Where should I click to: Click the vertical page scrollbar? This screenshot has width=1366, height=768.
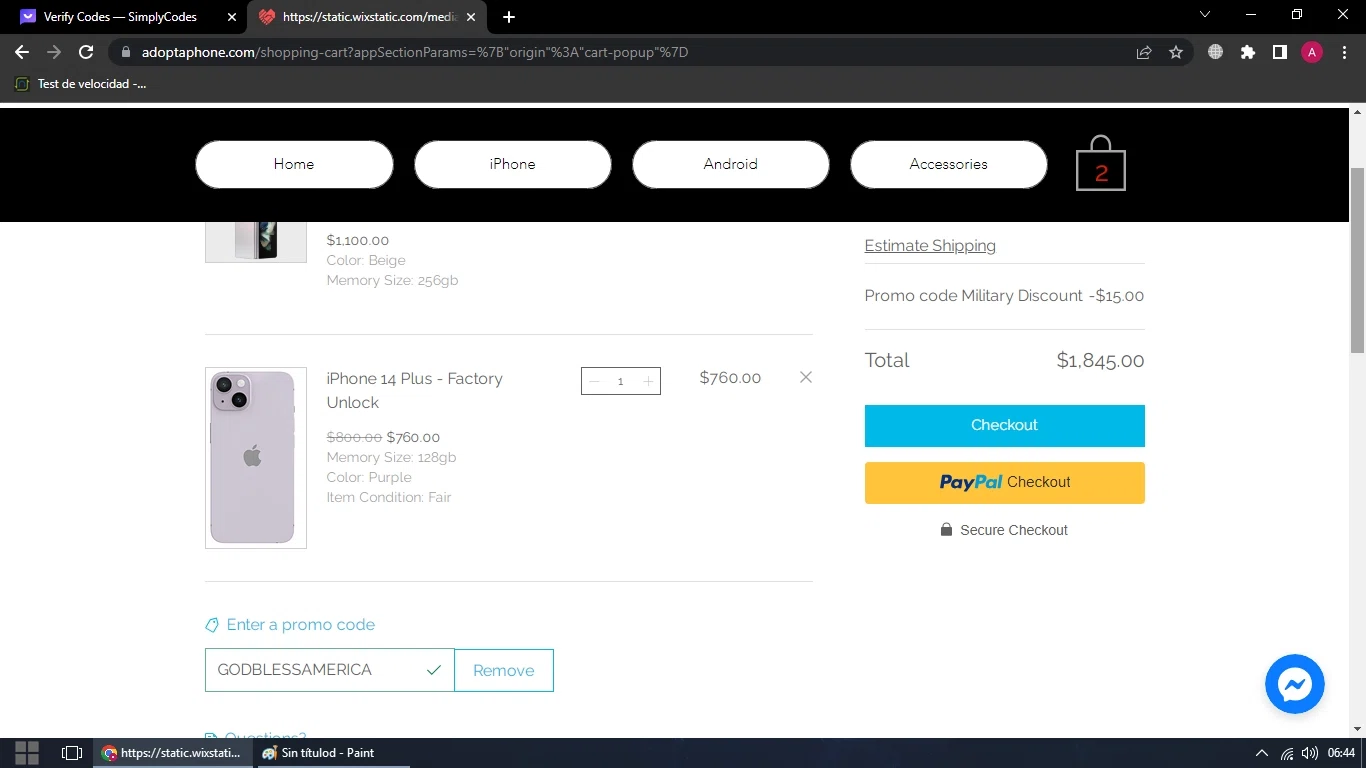point(1357,260)
